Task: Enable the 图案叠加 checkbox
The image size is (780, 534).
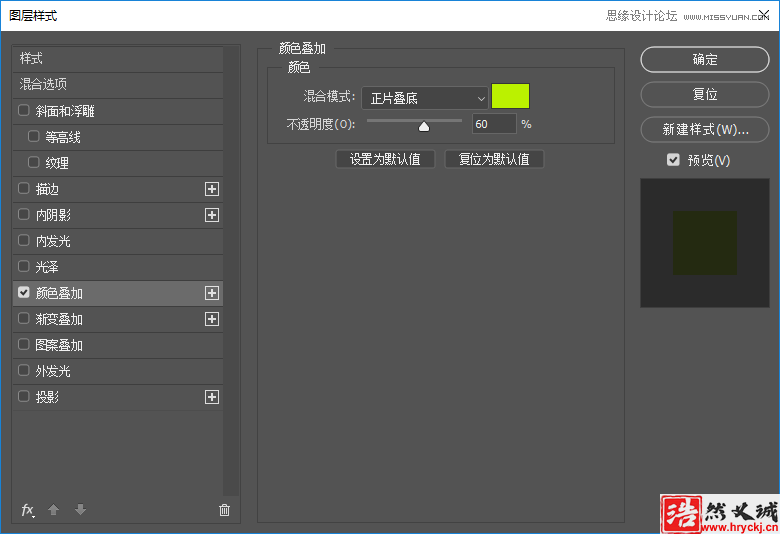Action: click(23, 344)
